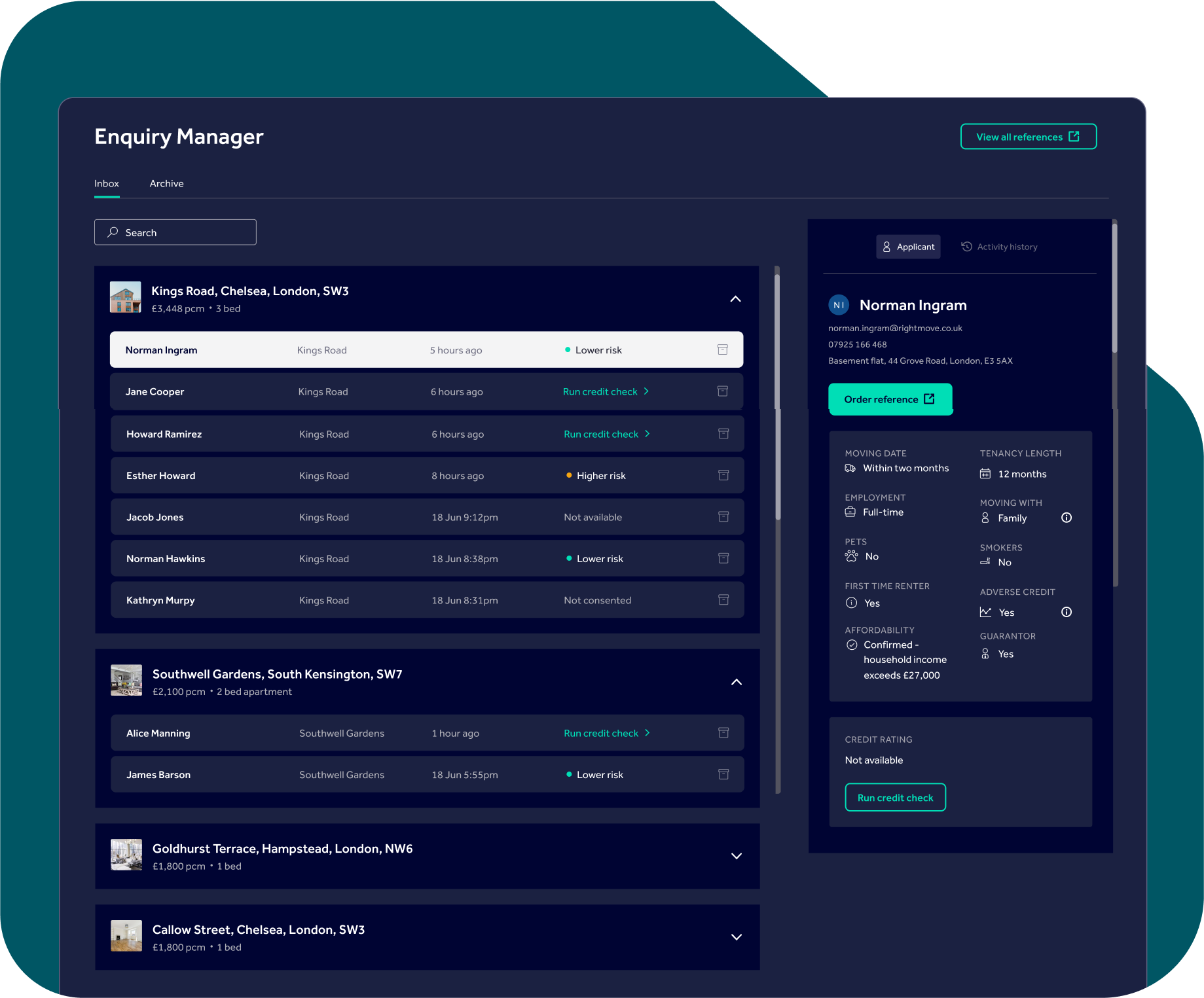Collapse the Kings Road, Chelsea property group

[735, 299]
